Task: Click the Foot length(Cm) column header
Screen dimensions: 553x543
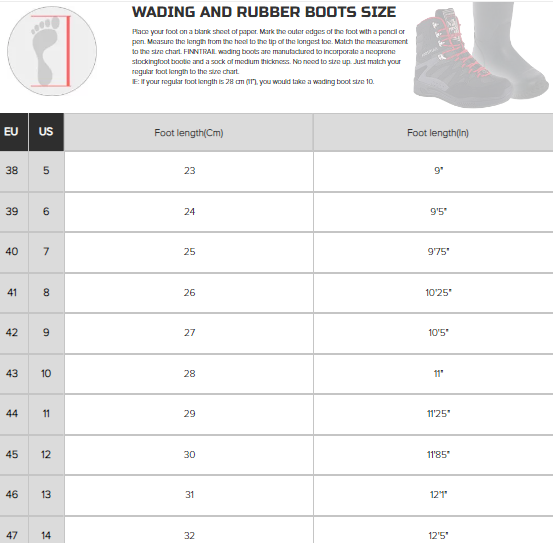Action: pos(189,133)
